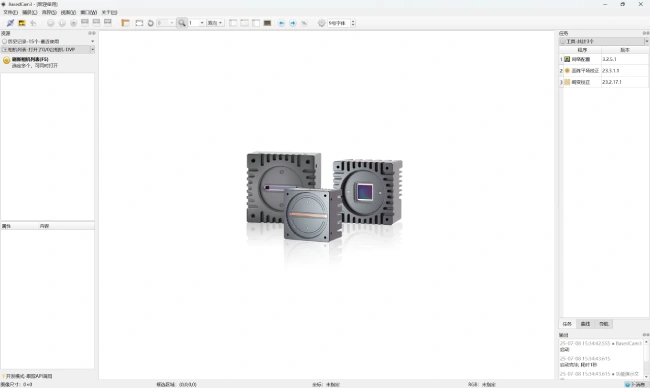Select the top-panel layout icon
The width and height of the screenshot is (650, 388).
pos(245,23)
